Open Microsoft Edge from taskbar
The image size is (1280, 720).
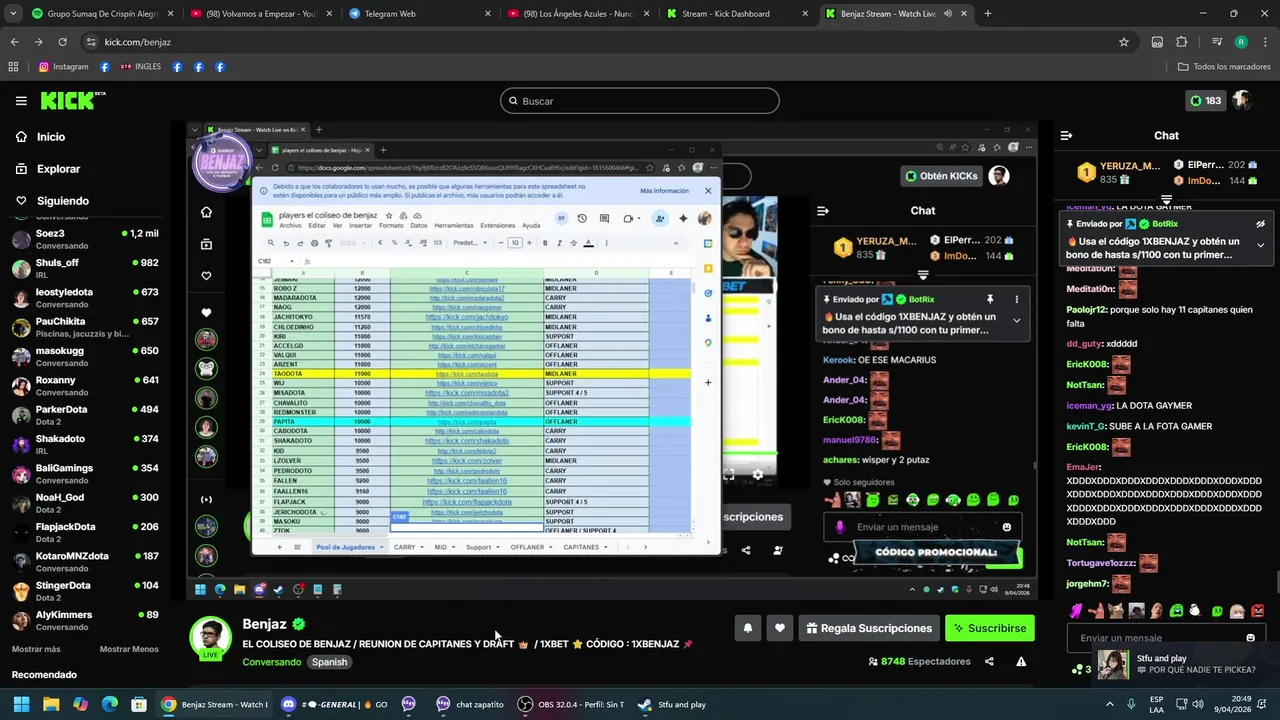[110, 704]
